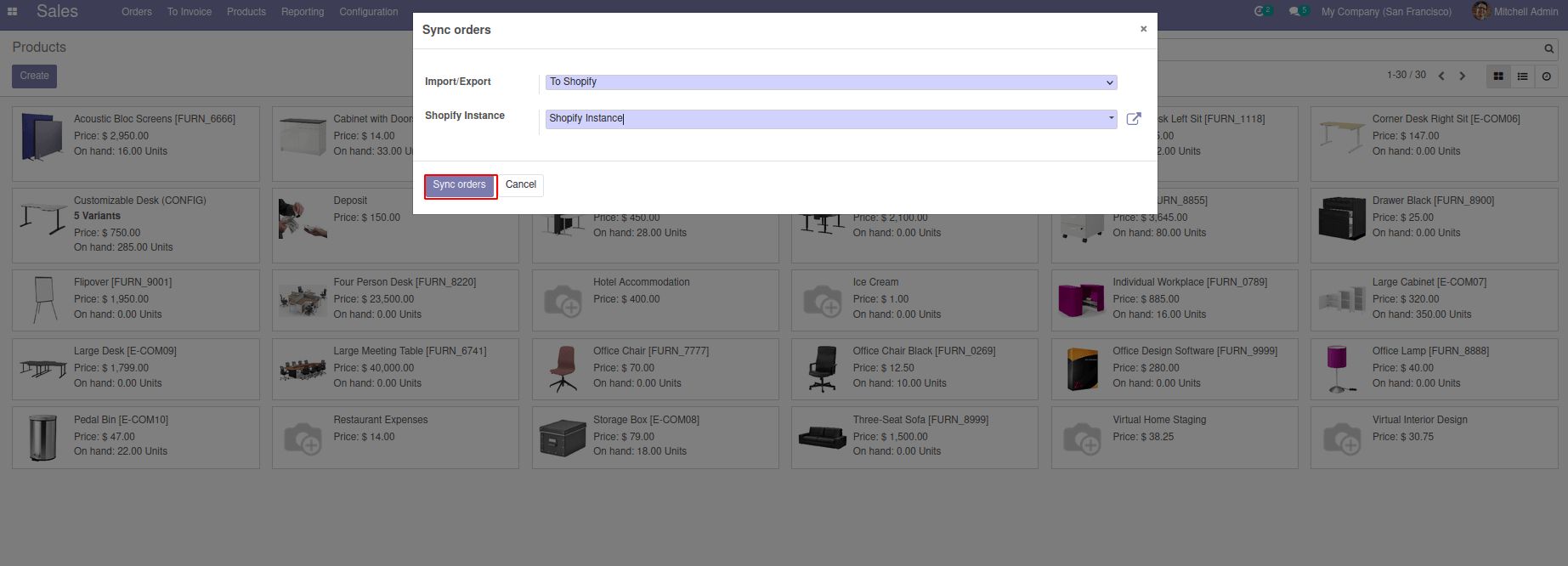The image size is (1568, 566).
Task: Open Office Lamp product thumbnail
Action: click(x=1342, y=369)
